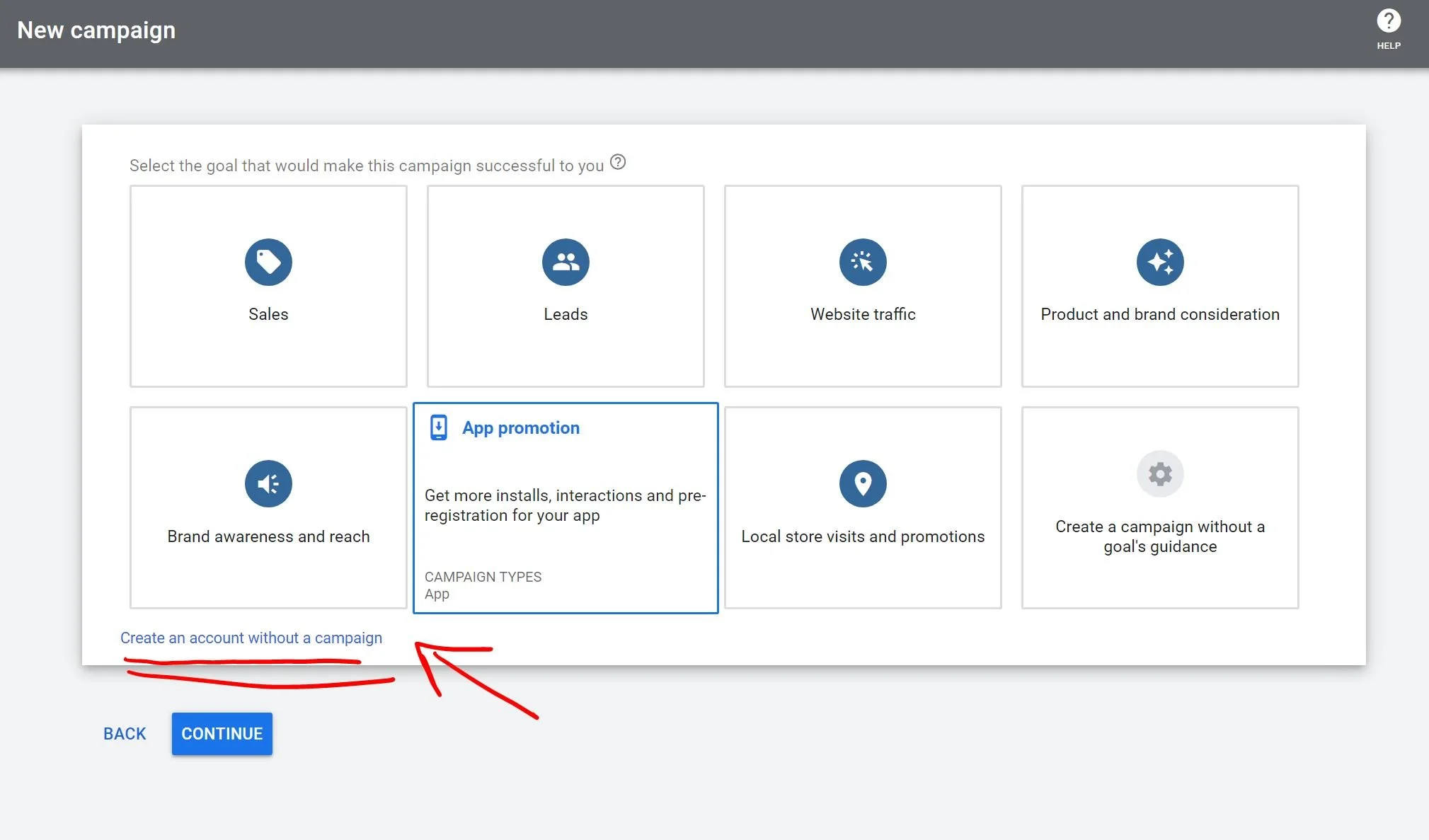Screen dimensions: 1429x840
Task: Go back using the BACK button
Action: (x=125, y=734)
